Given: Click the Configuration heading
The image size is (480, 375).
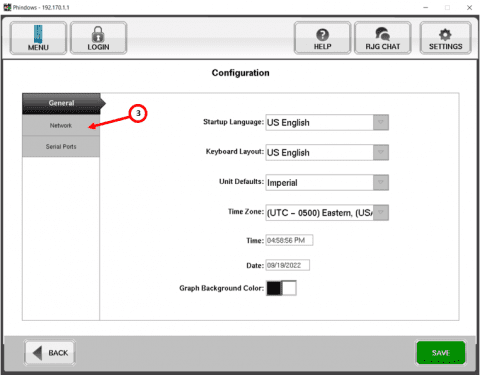Looking at the screenshot, I should (240, 73).
